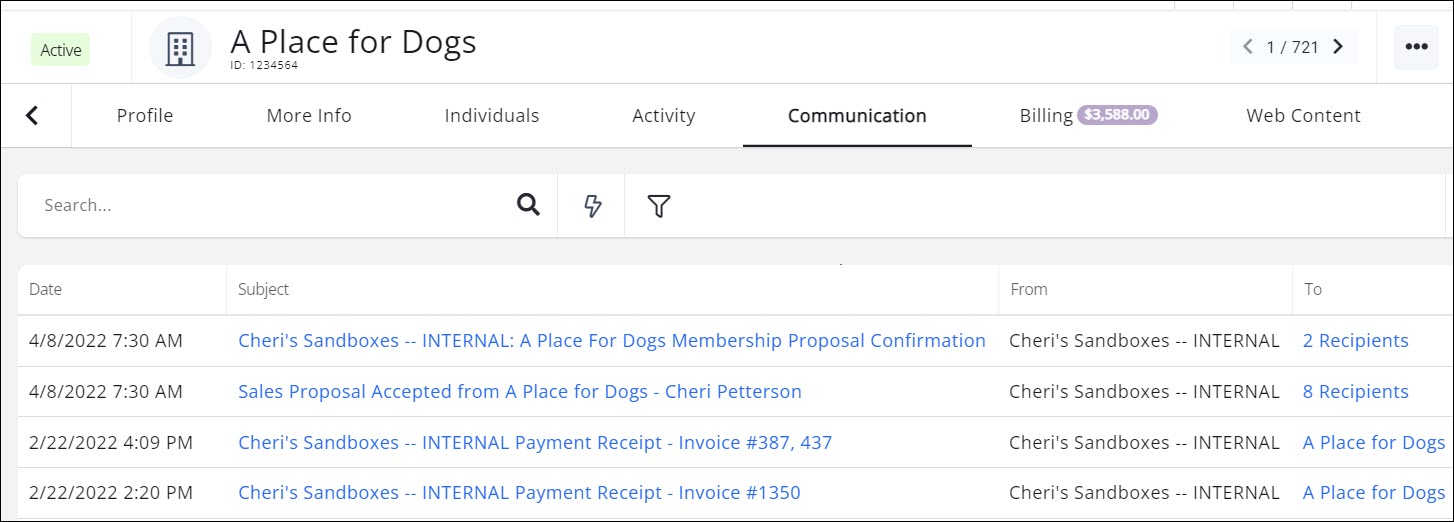Click the organization building icon
Viewport: 1454px width, 522px height.
[x=180, y=47]
